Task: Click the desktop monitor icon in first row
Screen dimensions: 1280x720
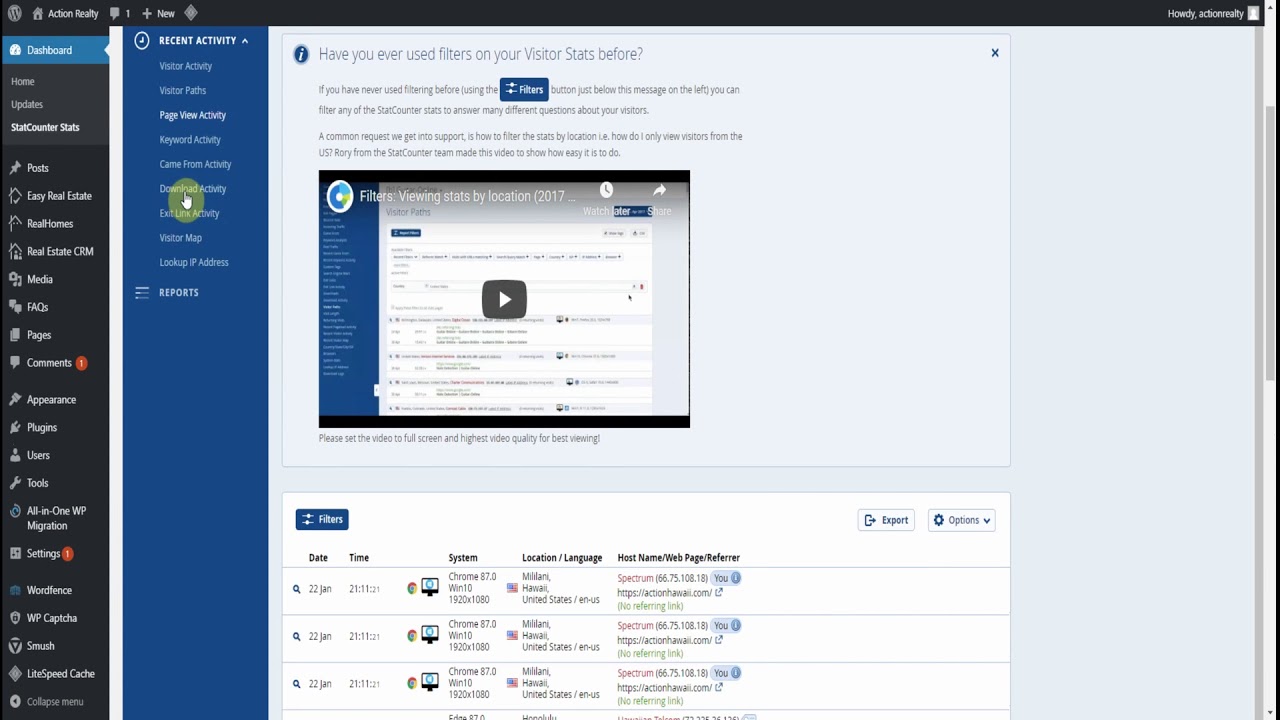Action: click(430, 588)
